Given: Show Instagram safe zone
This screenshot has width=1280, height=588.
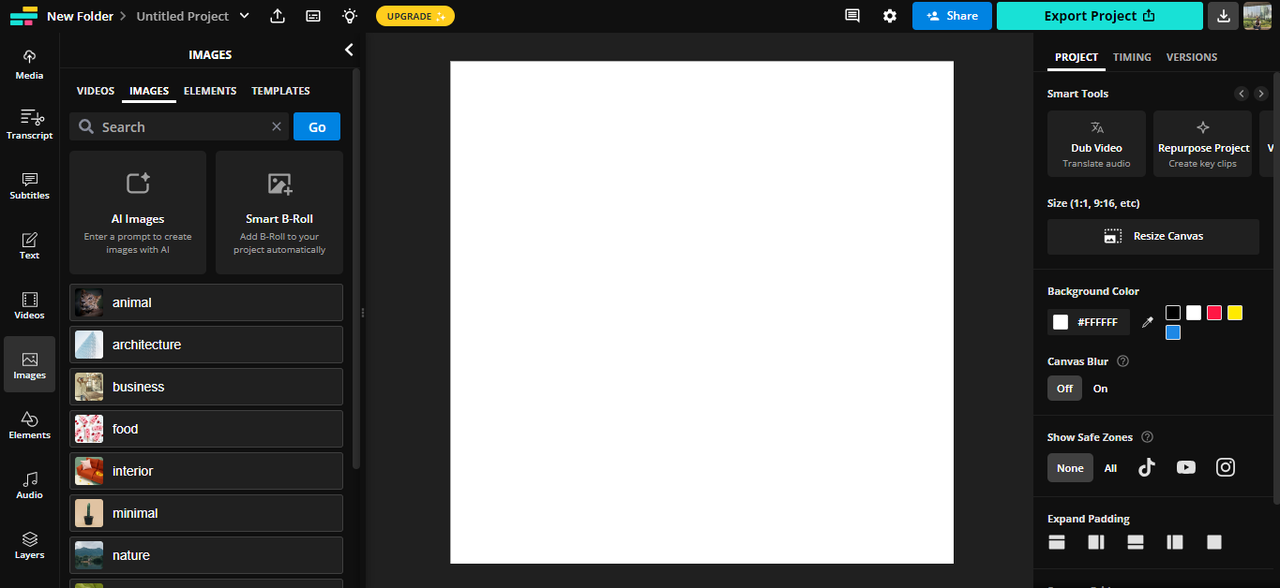Looking at the screenshot, I should [1226, 467].
